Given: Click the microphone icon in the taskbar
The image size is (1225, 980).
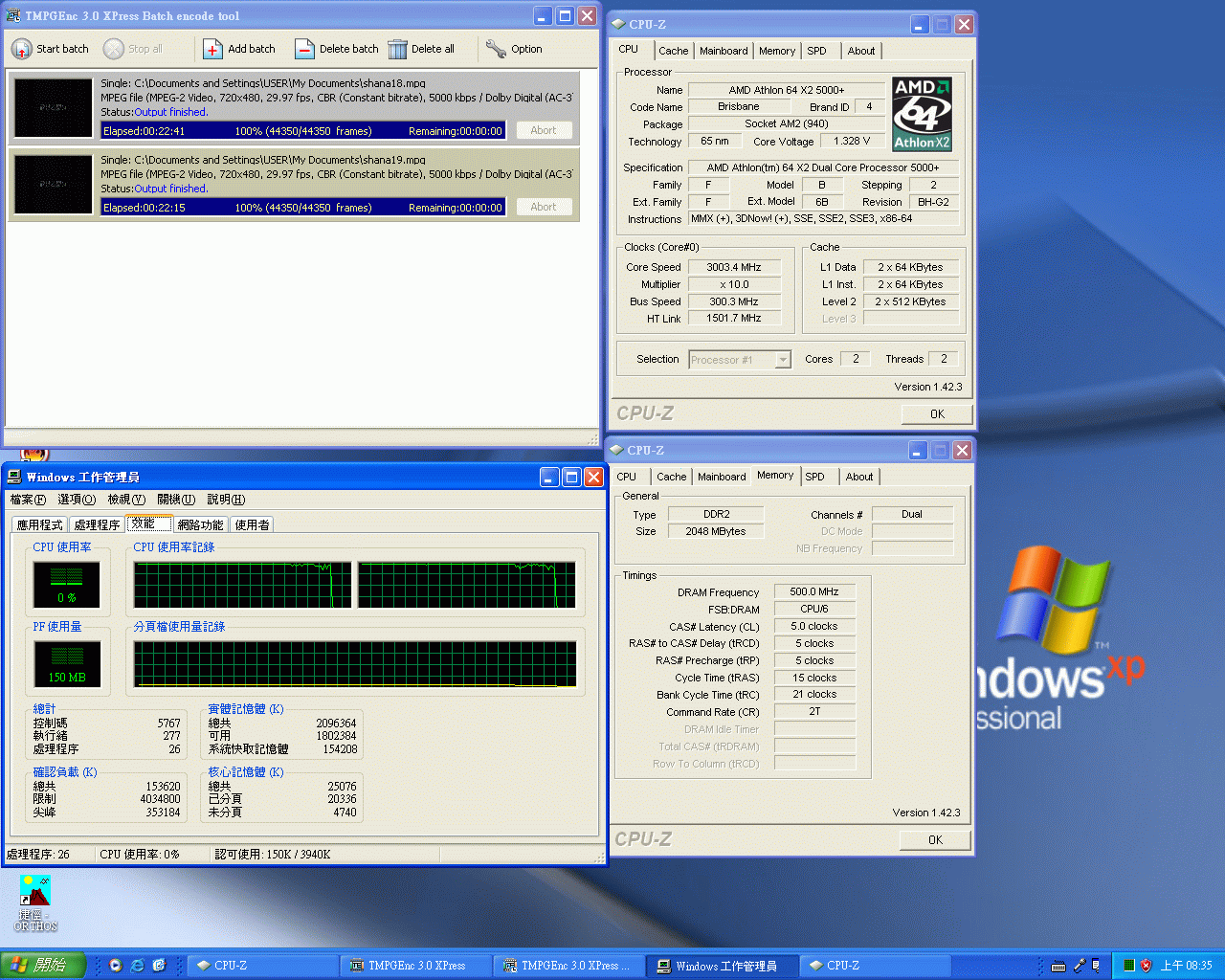Looking at the screenshot, I should [1079, 966].
